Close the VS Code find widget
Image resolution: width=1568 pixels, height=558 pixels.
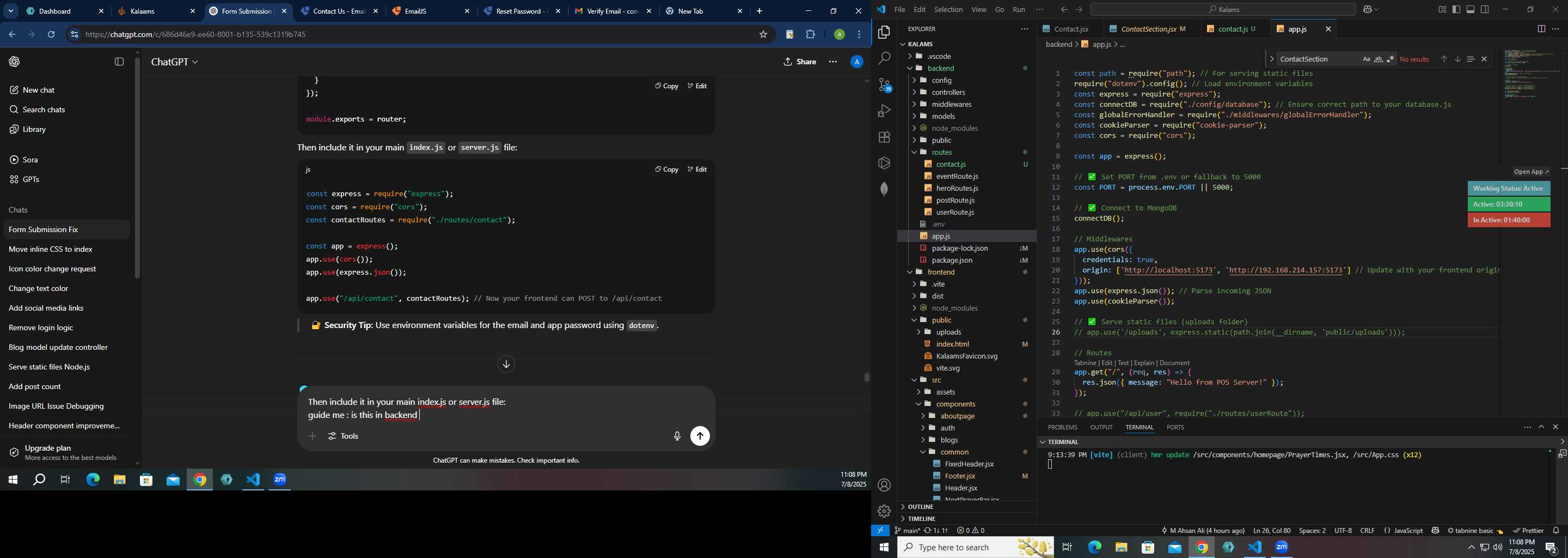click(x=1484, y=59)
